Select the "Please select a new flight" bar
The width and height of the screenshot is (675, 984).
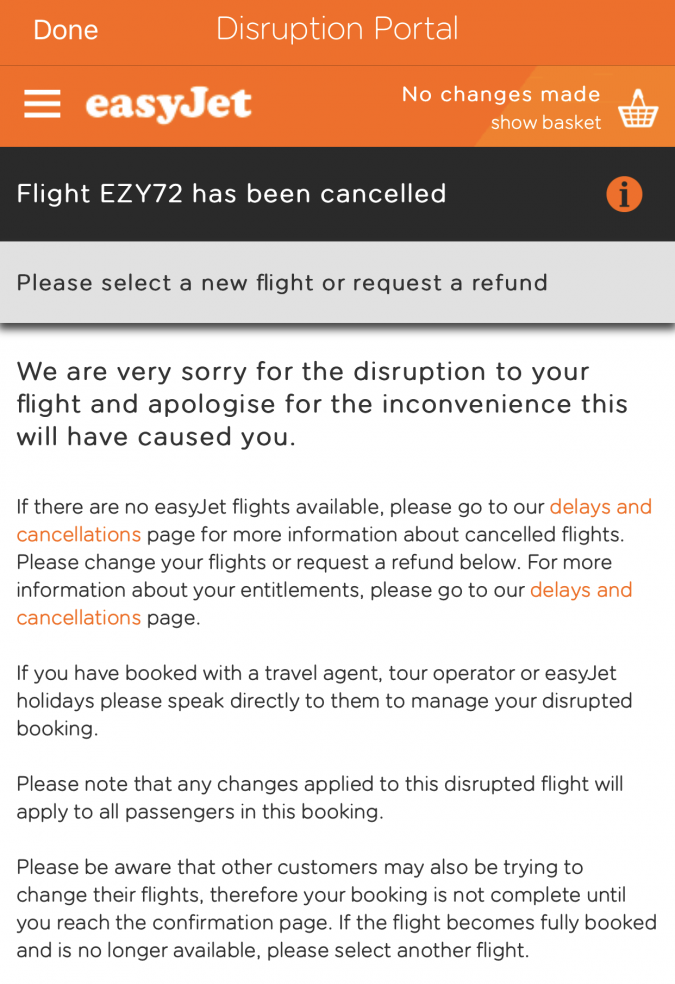pyautogui.click(x=282, y=283)
